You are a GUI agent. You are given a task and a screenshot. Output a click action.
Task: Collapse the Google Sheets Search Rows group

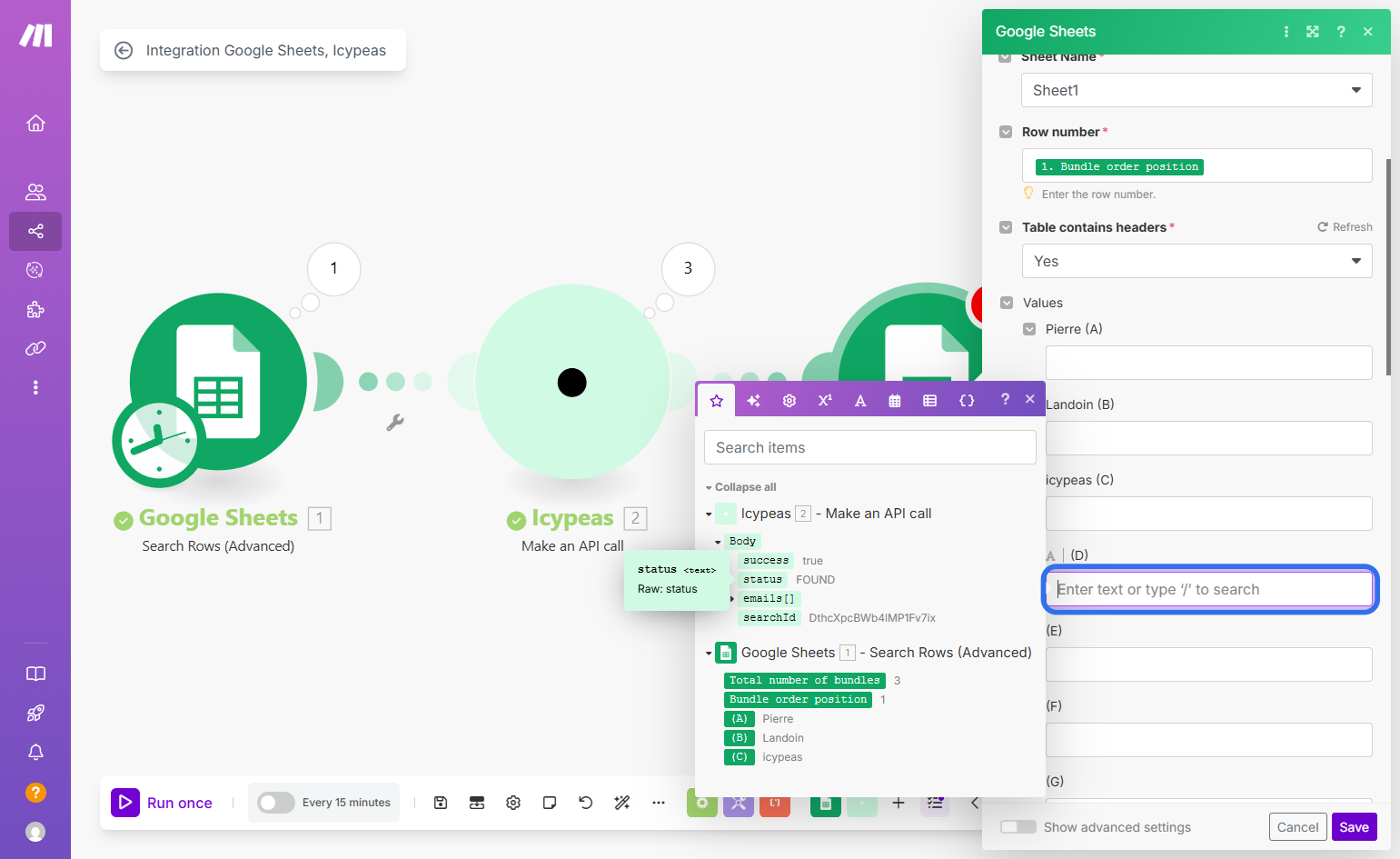coord(709,654)
